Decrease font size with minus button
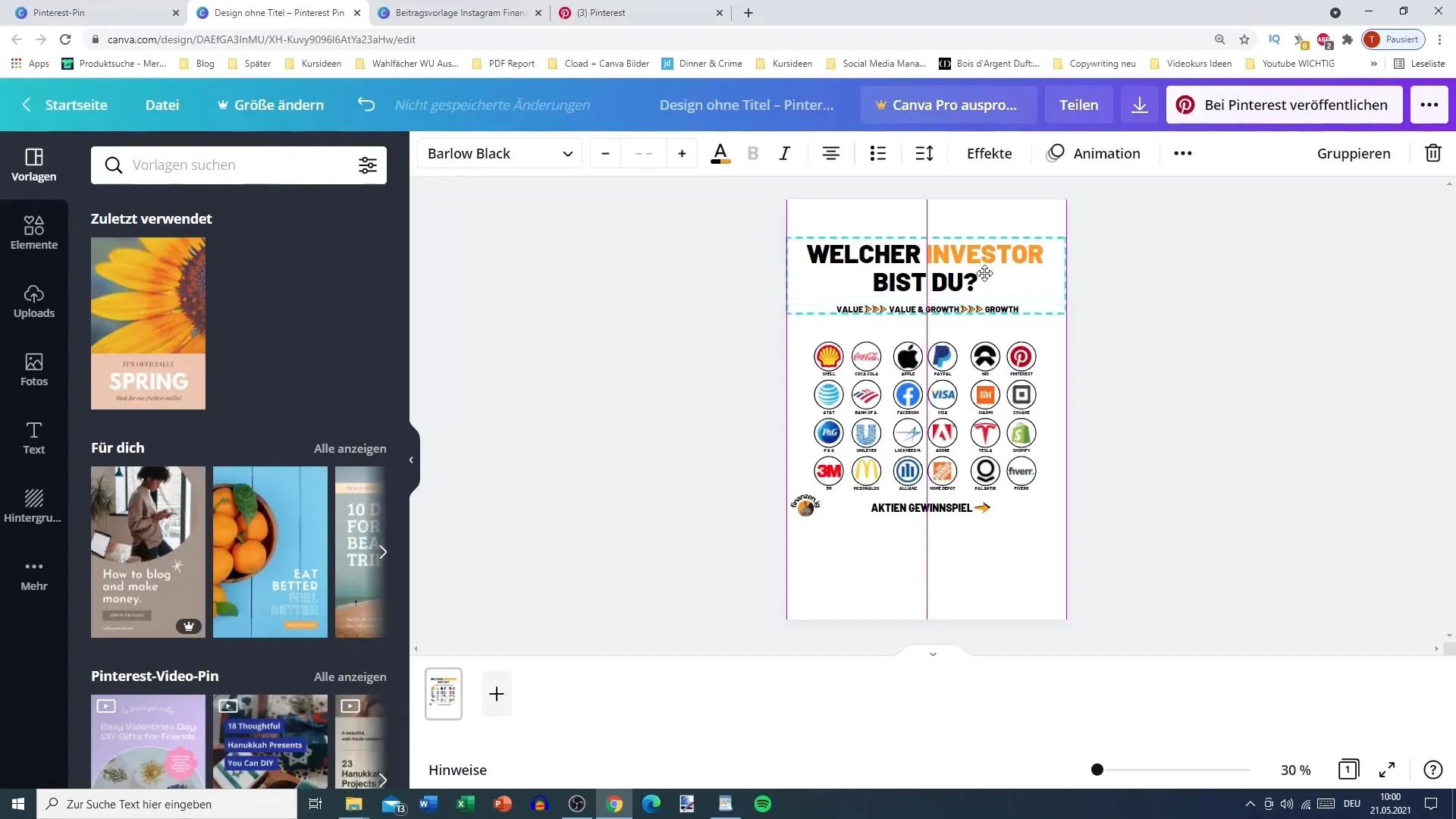This screenshot has height=819, width=1456. [x=605, y=154]
